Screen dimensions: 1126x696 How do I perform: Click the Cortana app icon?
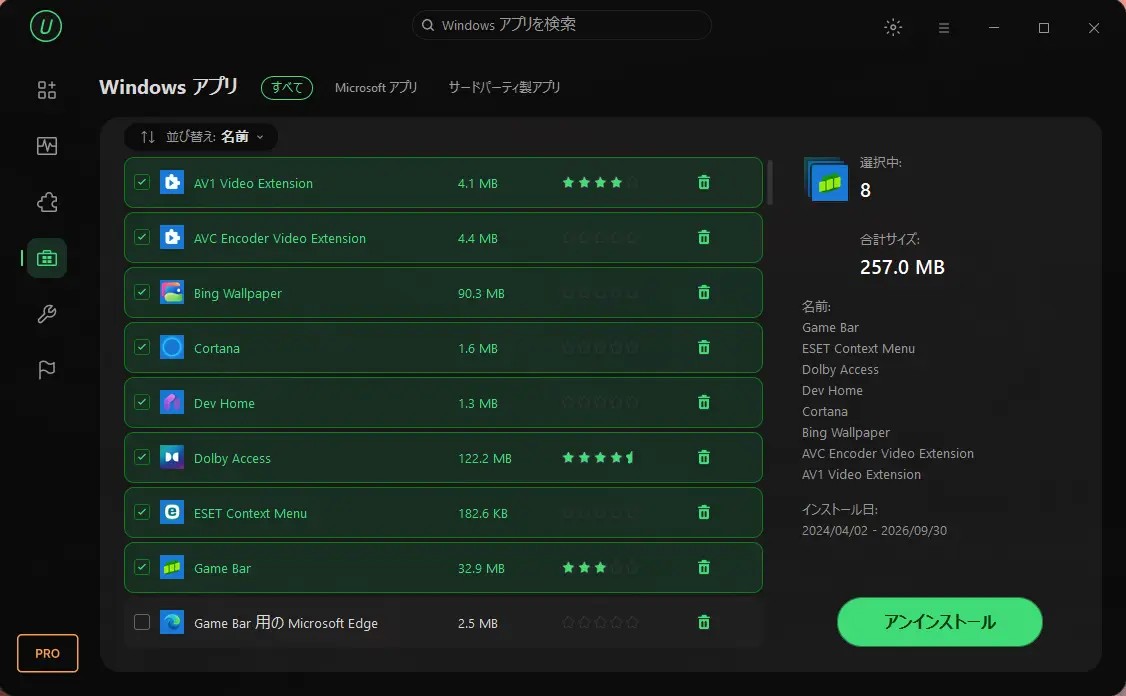tap(172, 347)
